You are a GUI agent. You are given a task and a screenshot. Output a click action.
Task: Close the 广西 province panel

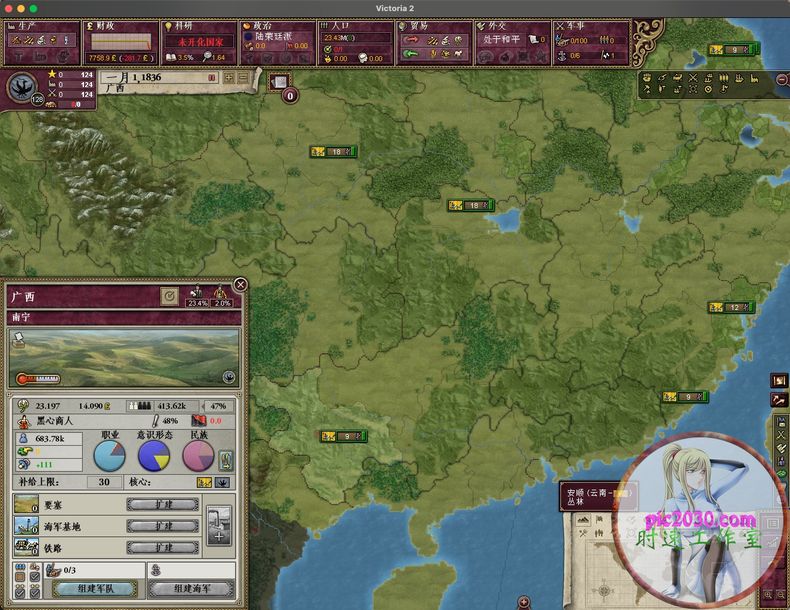(240, 285)
